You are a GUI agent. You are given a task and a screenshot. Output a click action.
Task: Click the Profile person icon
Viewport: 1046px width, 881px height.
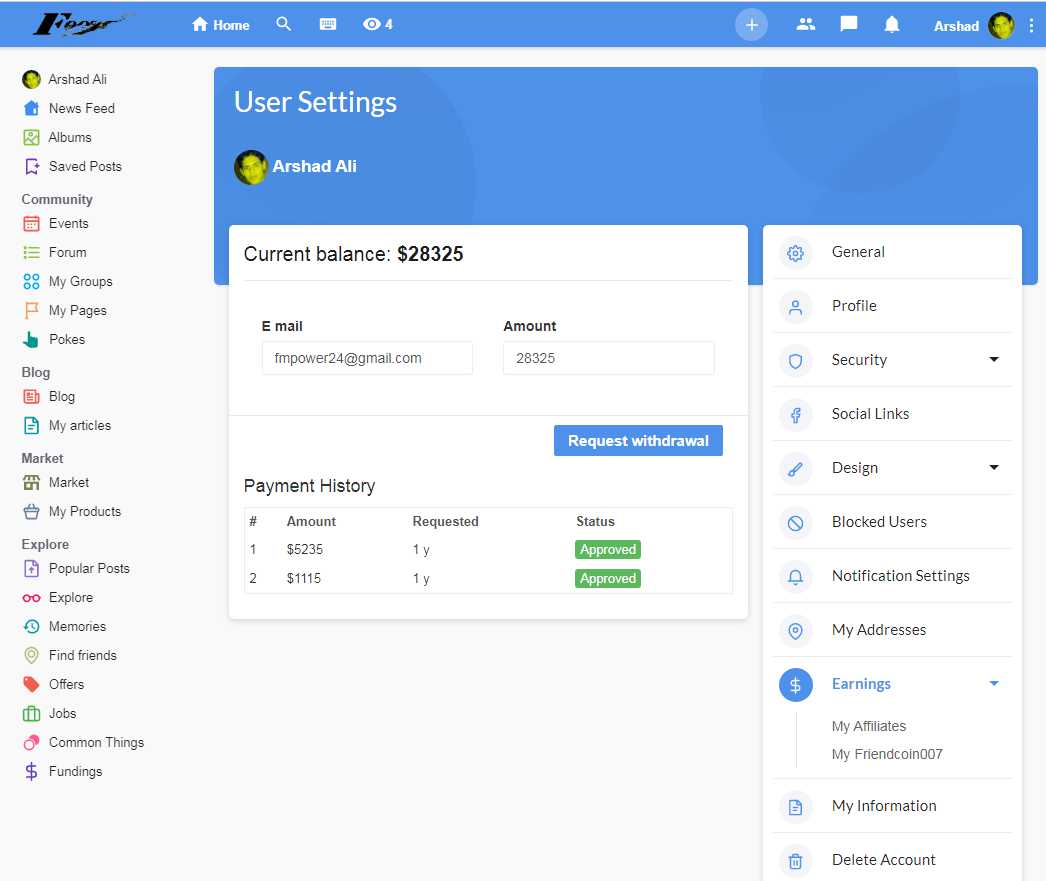(795, 307)
